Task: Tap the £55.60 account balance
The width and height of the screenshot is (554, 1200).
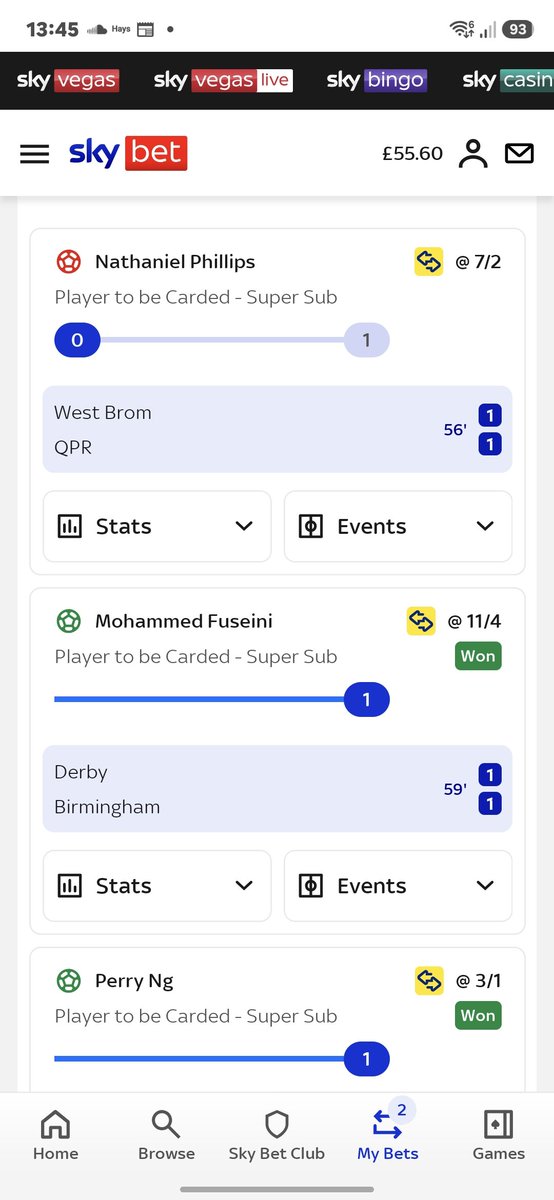Action: click(x=412, y=154)
